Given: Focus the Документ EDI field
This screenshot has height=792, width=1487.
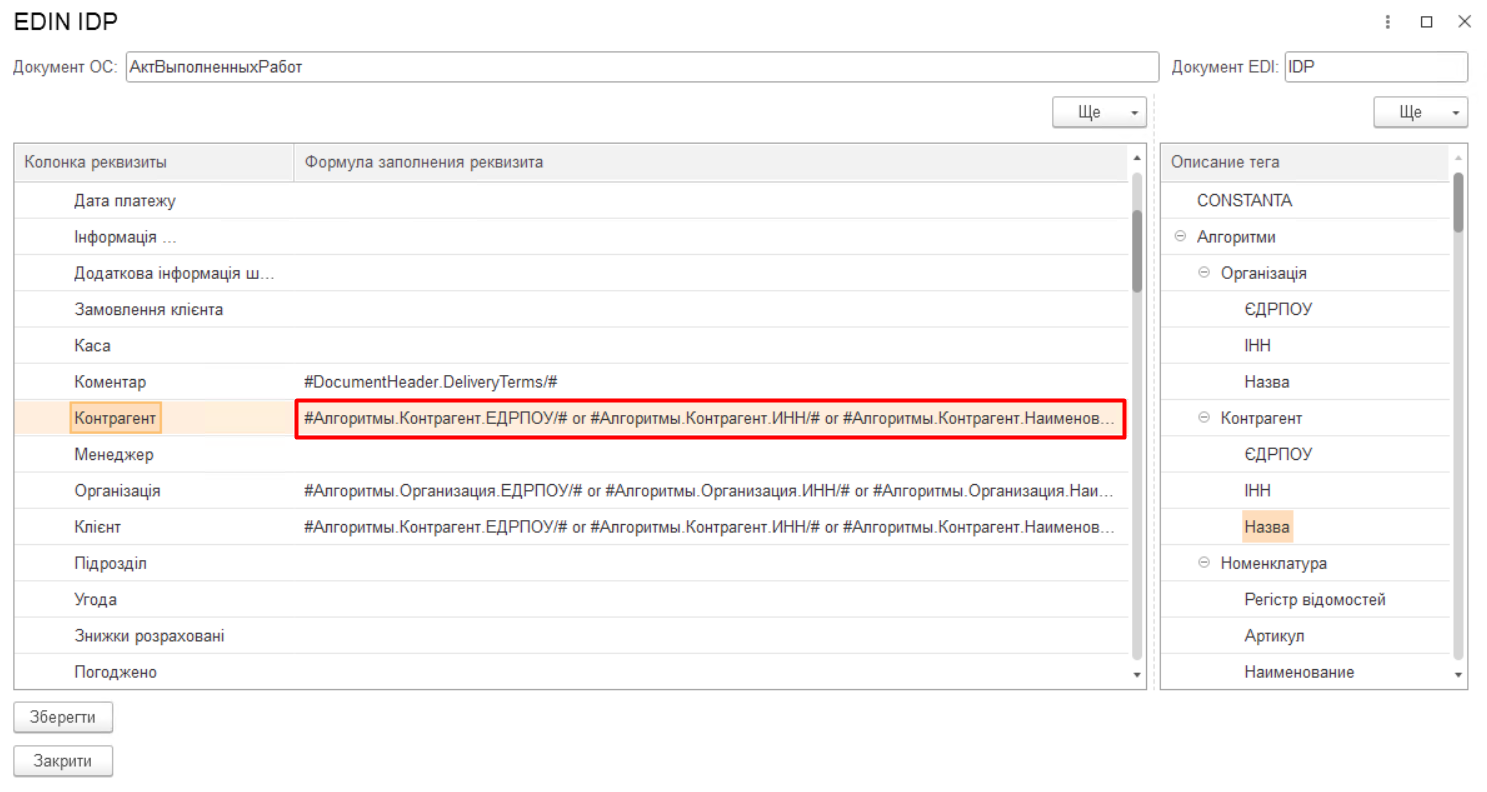Looking at the screenshot, I should [x=1375, y=67].
